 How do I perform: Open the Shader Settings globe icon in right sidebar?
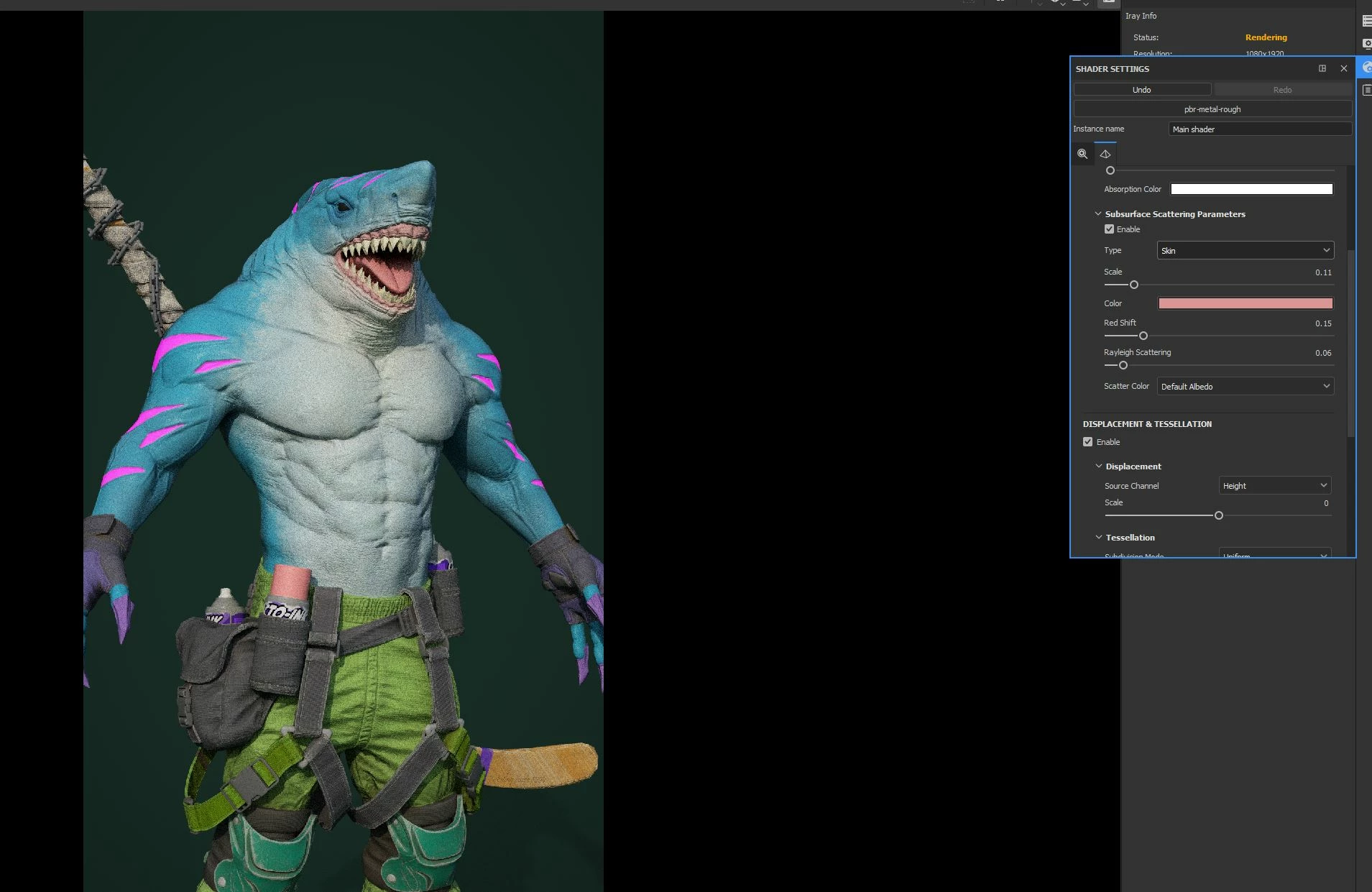point(1366,67)
